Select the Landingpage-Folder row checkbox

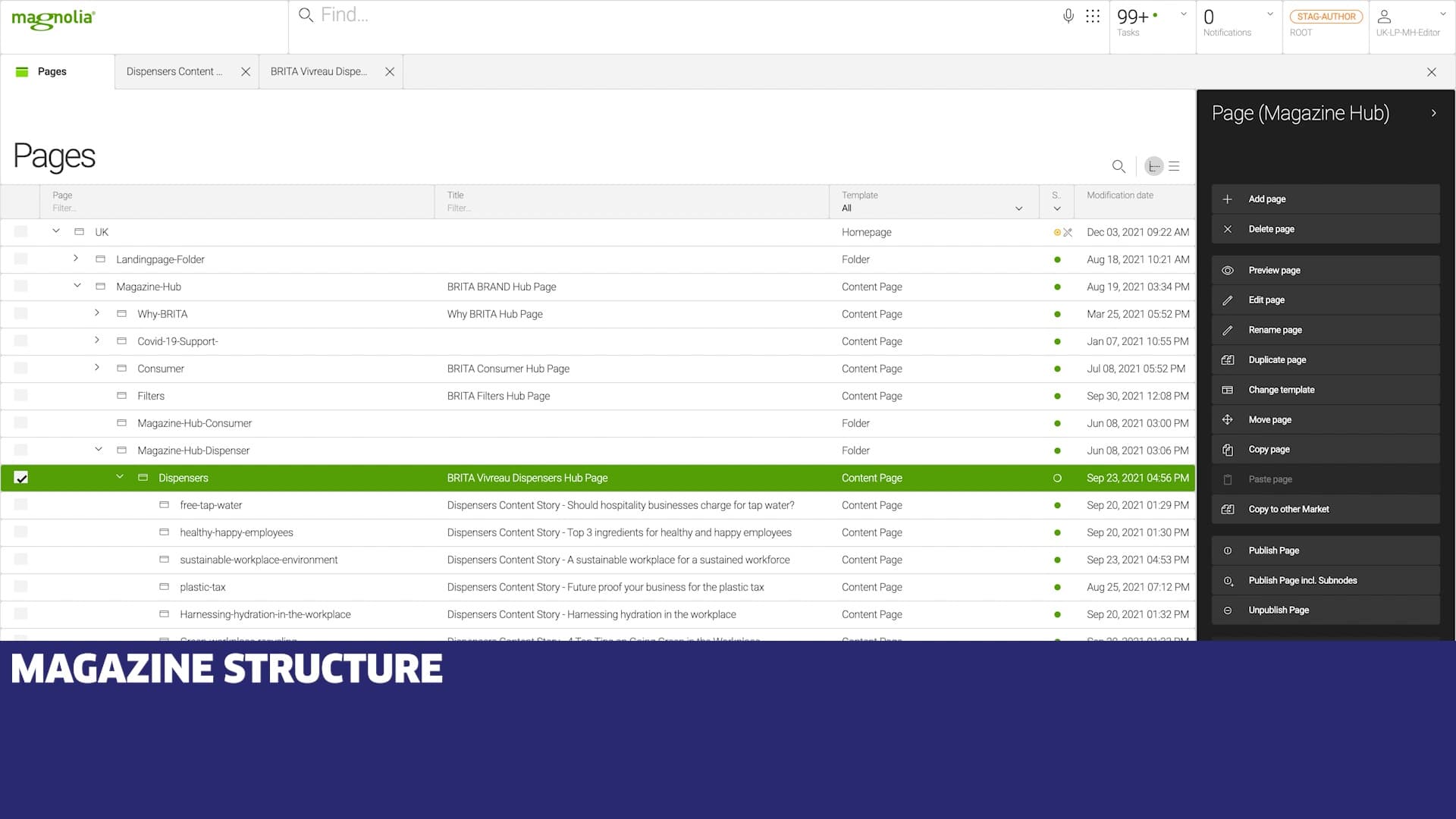[x=21, y=259]
